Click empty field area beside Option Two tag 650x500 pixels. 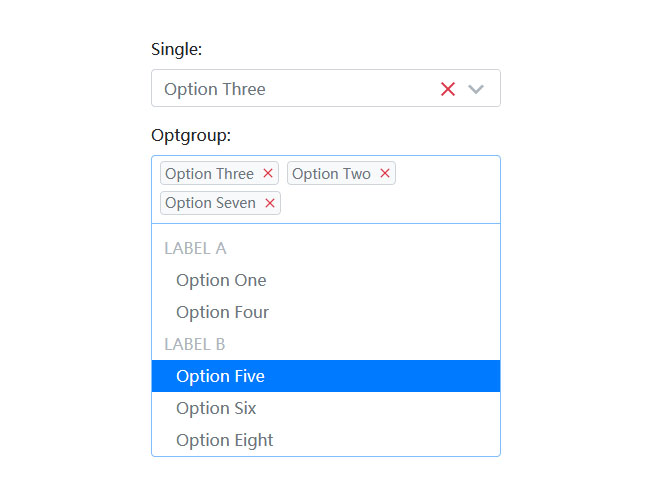447,174
